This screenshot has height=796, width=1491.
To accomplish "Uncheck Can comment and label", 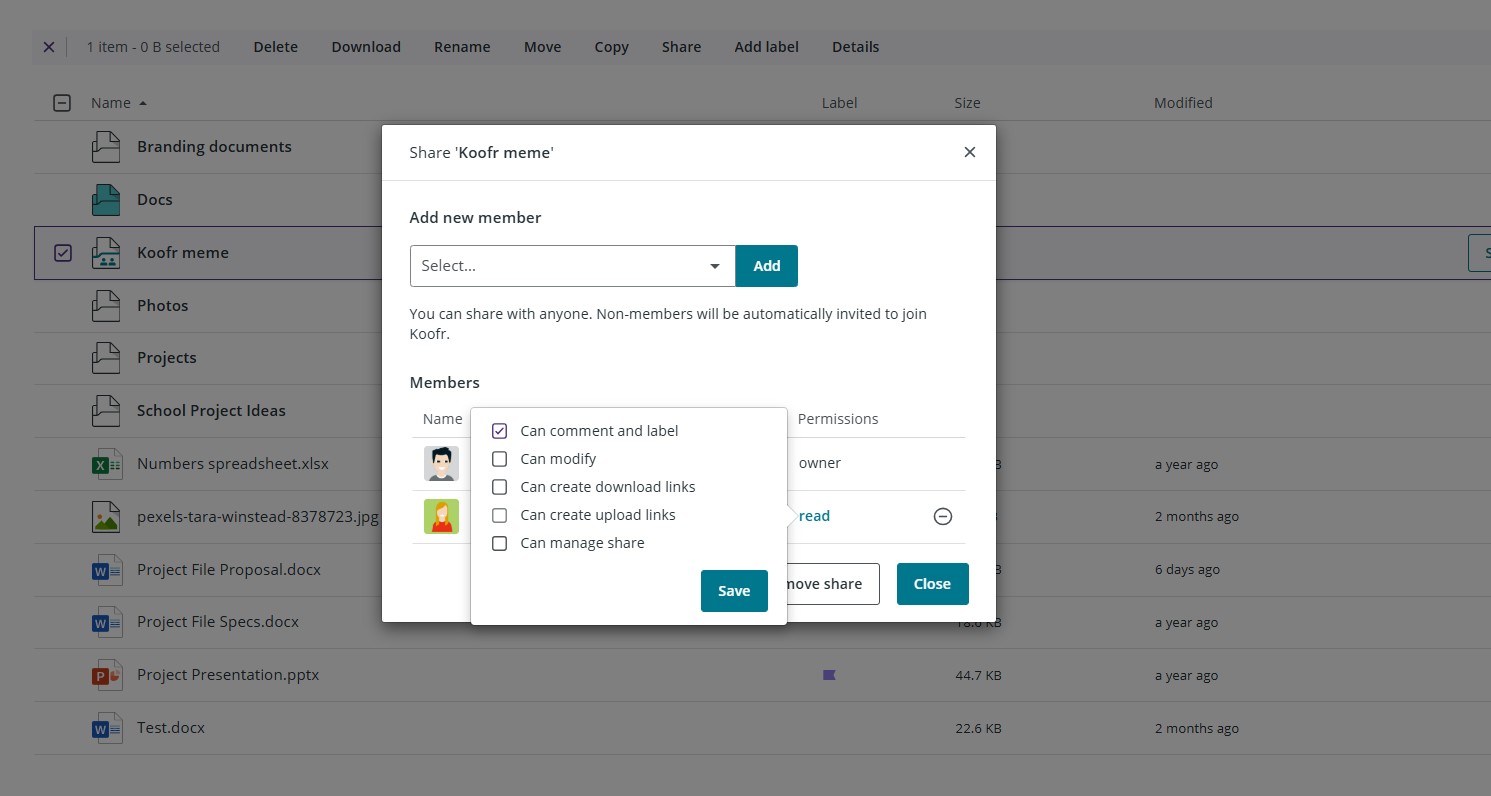I will pos(500,431).
